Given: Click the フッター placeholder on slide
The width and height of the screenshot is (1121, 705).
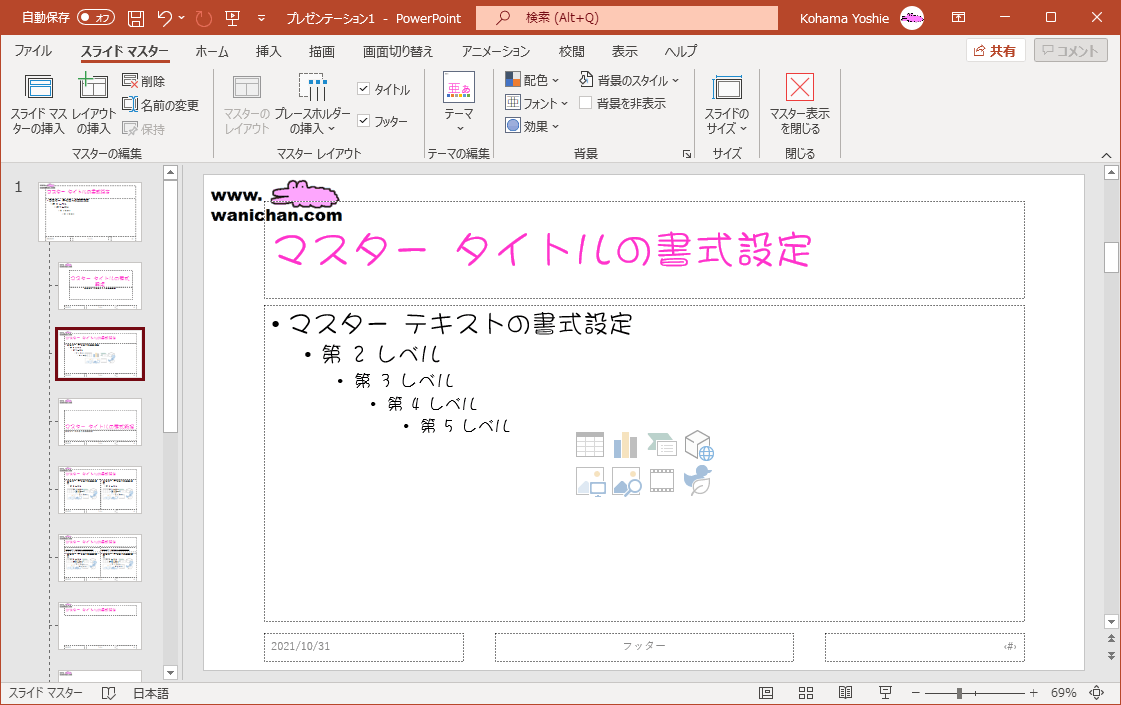Looking at the screenshot, I should pyautogui.click(x=643, y=646).
